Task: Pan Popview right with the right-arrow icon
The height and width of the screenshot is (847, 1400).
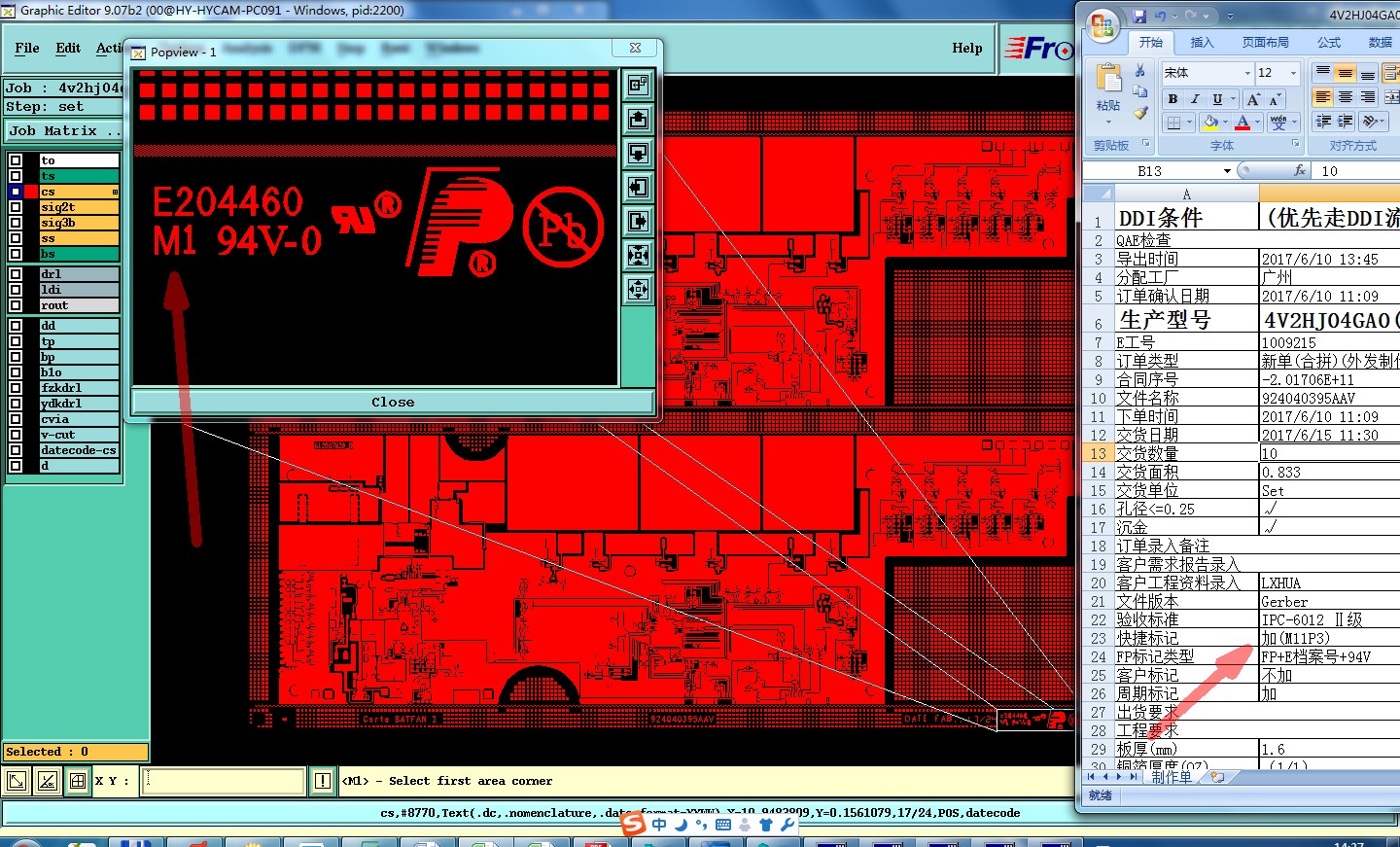Action: (x=638, y=222)
